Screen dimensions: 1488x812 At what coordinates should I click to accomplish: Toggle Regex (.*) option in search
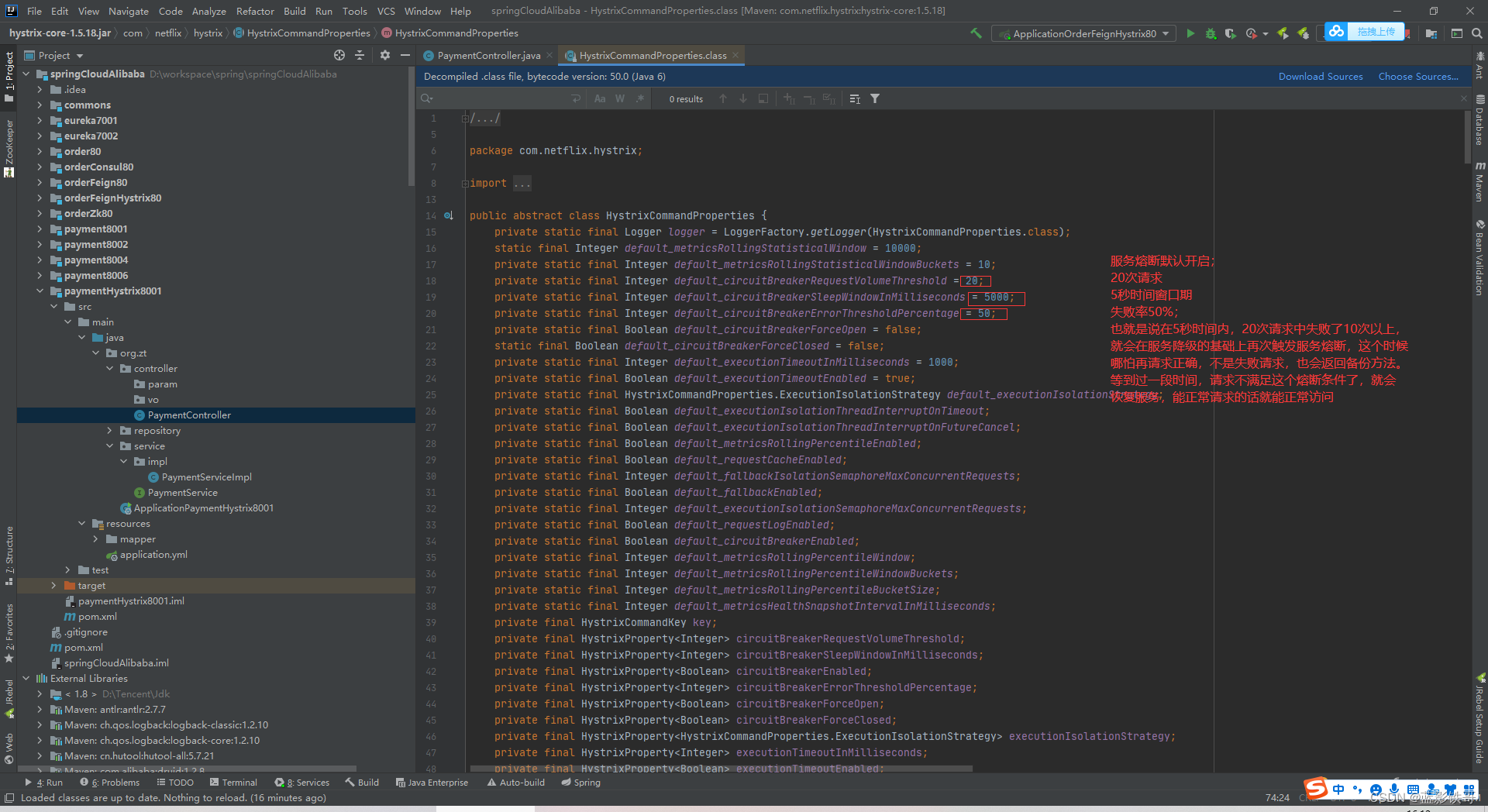click(x=639, y=98)
